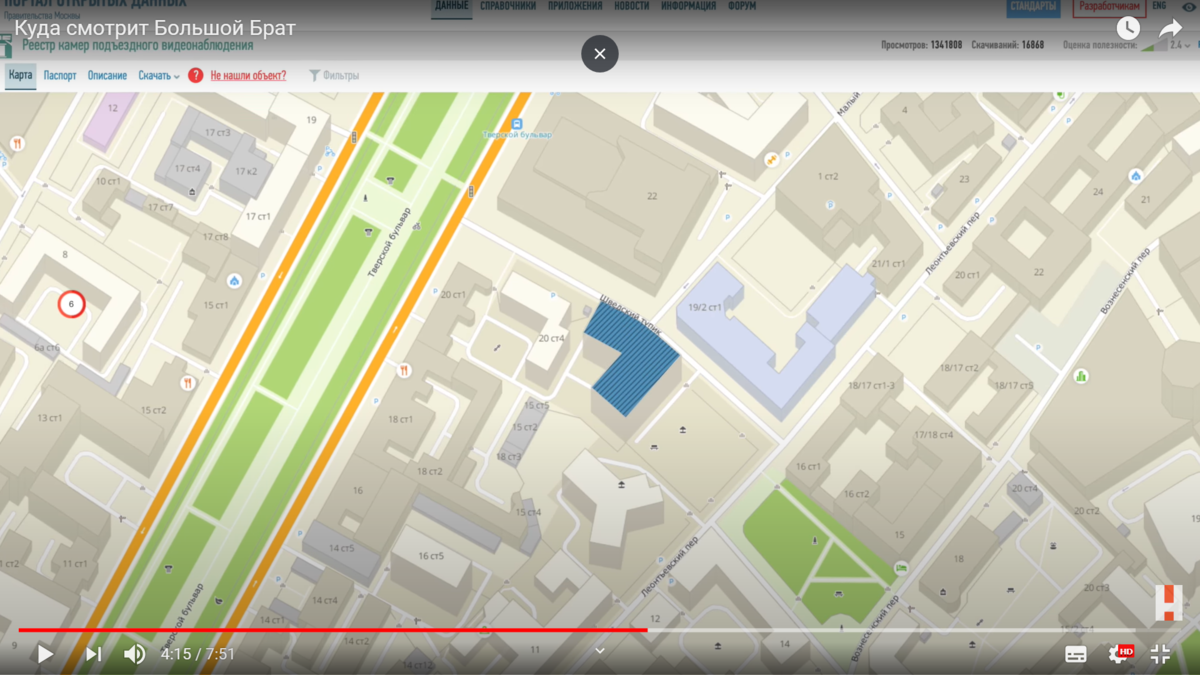Click the restaurant icon near 15 ст2
The height and width of the screenshot is (675, 1200).
click(187, 383)
